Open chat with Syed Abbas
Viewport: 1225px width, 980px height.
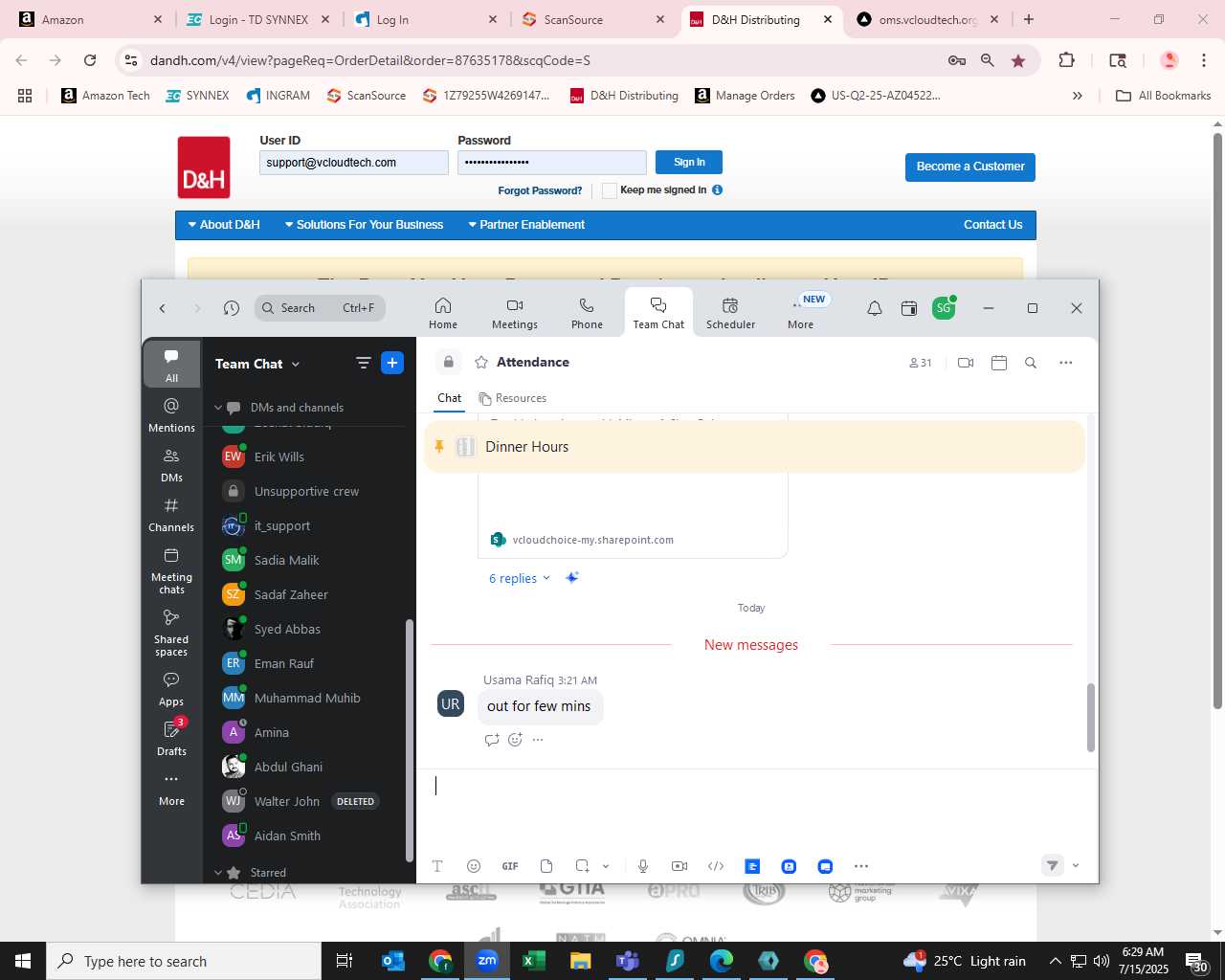coord(306,629)
